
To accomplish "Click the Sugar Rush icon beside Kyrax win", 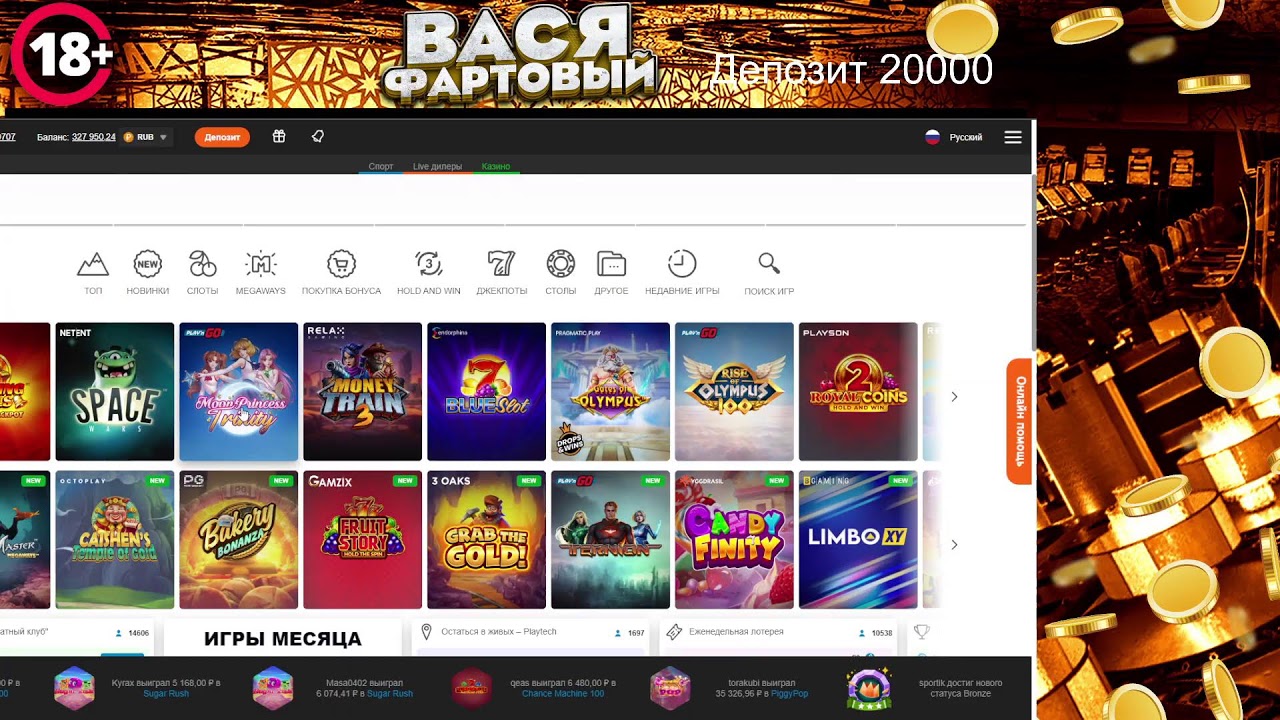I will (74, 688).
